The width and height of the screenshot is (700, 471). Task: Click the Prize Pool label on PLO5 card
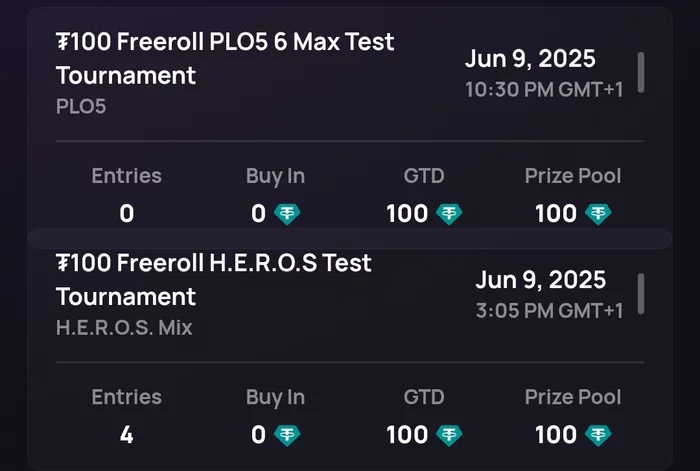[573, 176]
